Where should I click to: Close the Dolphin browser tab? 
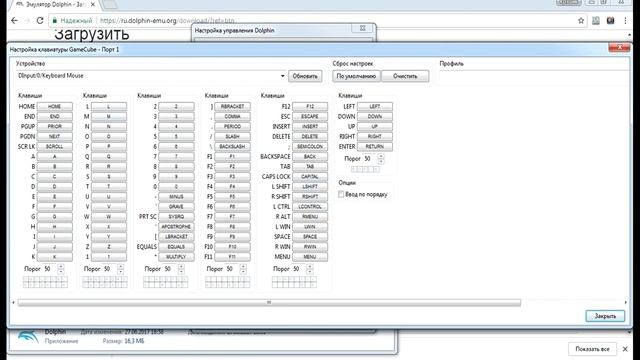93,4
